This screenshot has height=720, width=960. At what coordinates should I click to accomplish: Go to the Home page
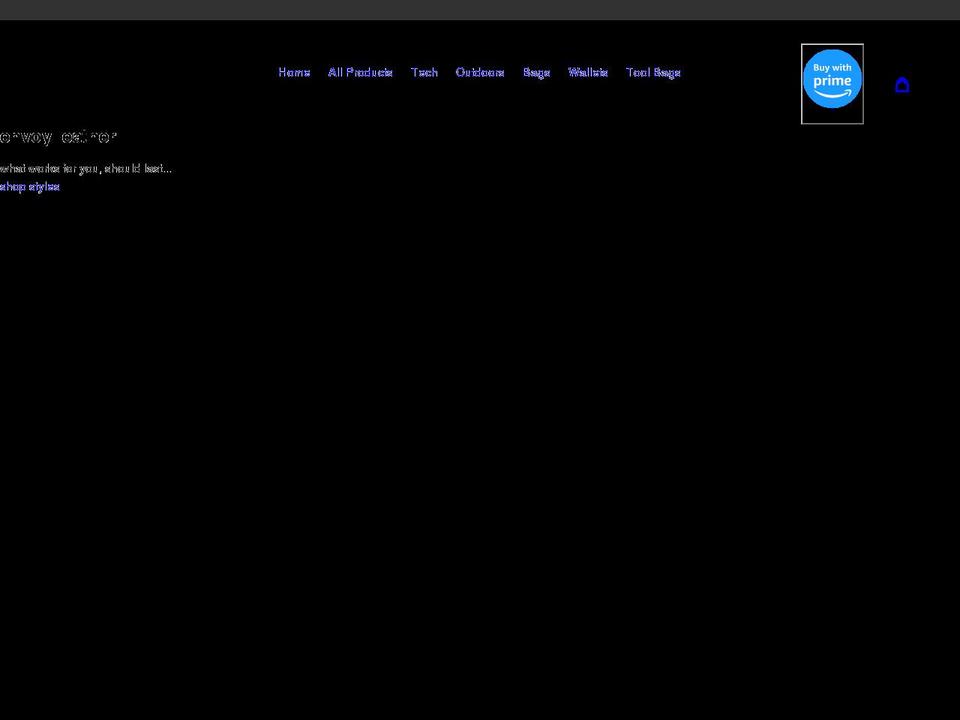[294, 72]
